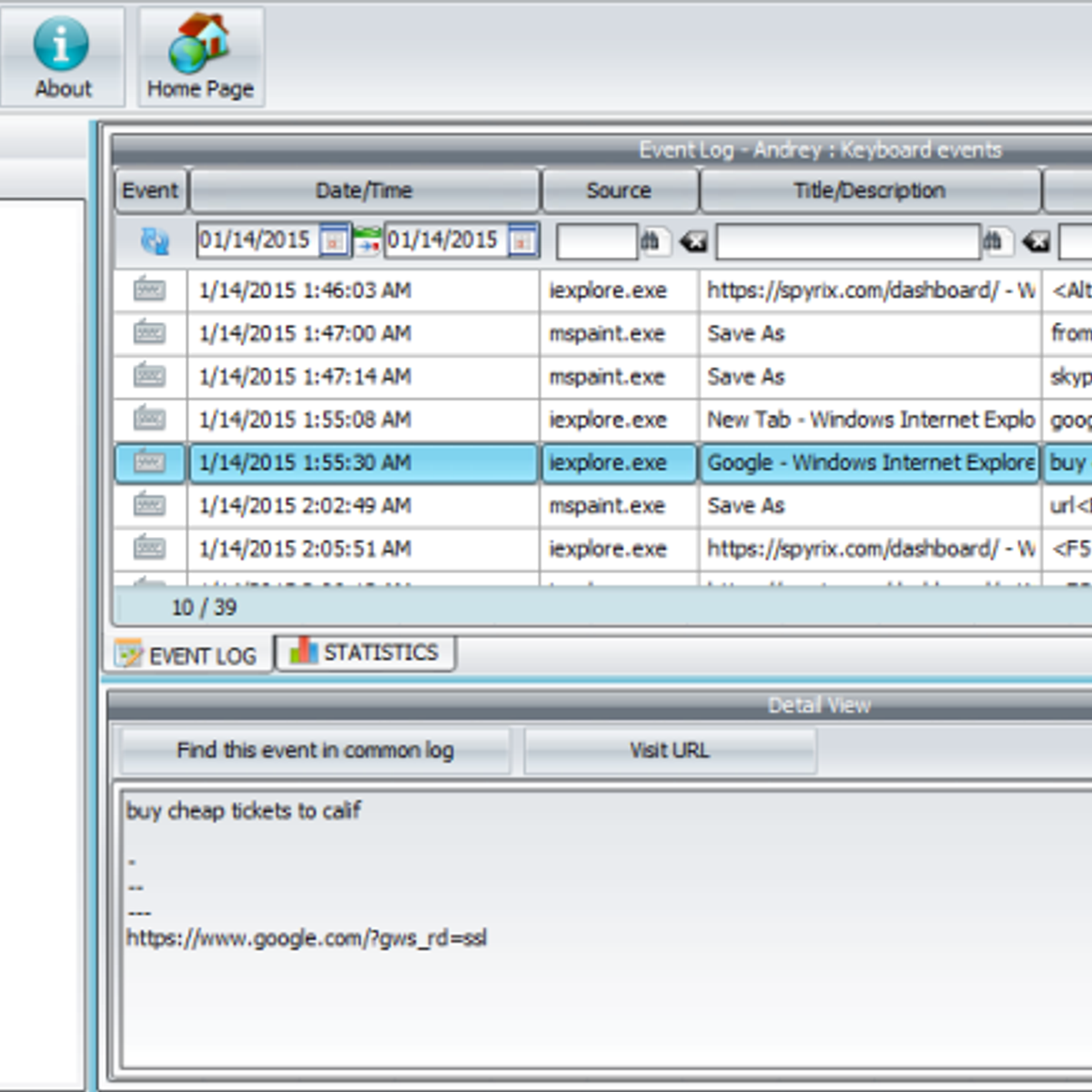The height and width of the screenshot is (1092, 1092).
Task: Click the keyboard icon on the selected event row
Action: click(x=149, y=463)
